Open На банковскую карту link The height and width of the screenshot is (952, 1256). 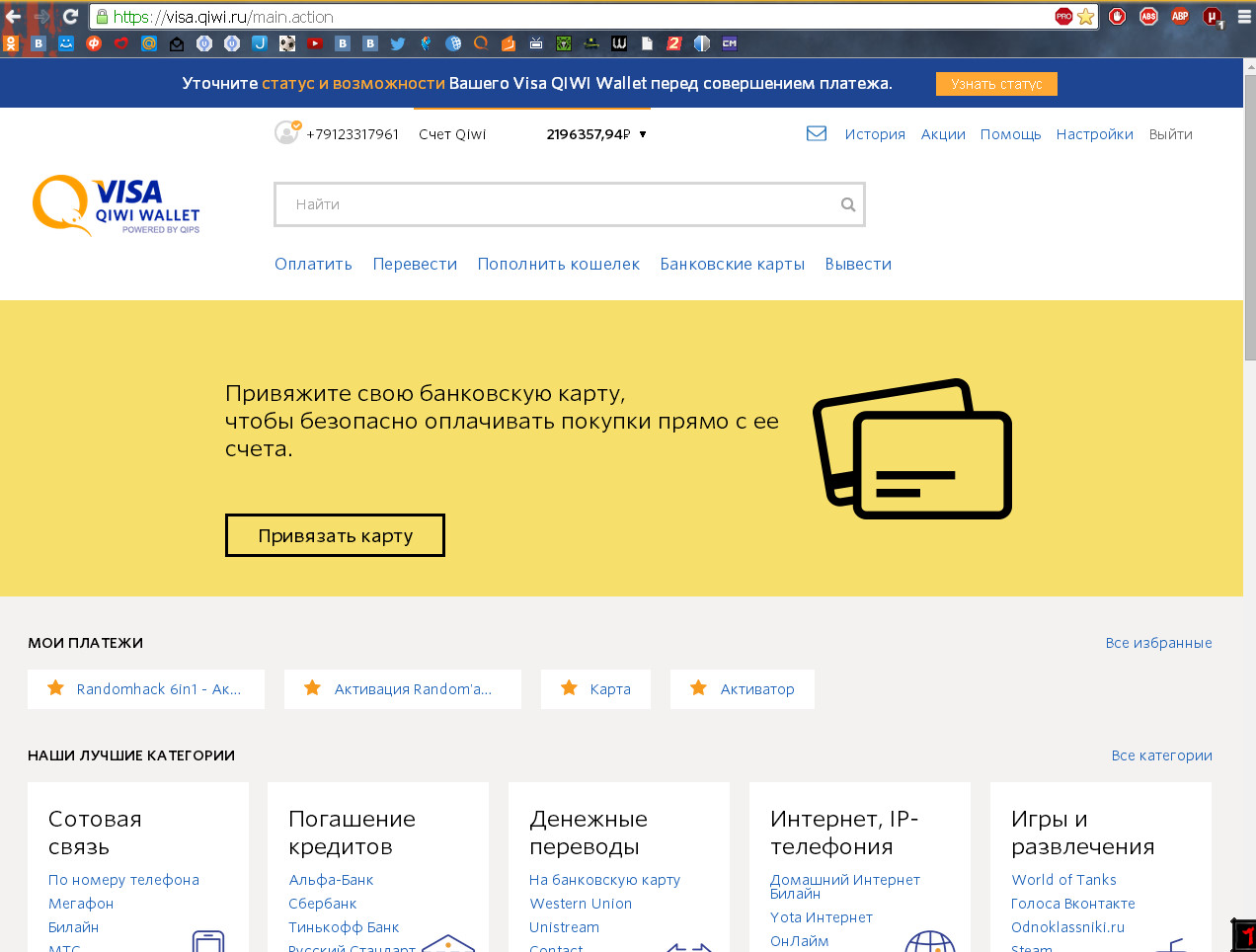(604, 880)
